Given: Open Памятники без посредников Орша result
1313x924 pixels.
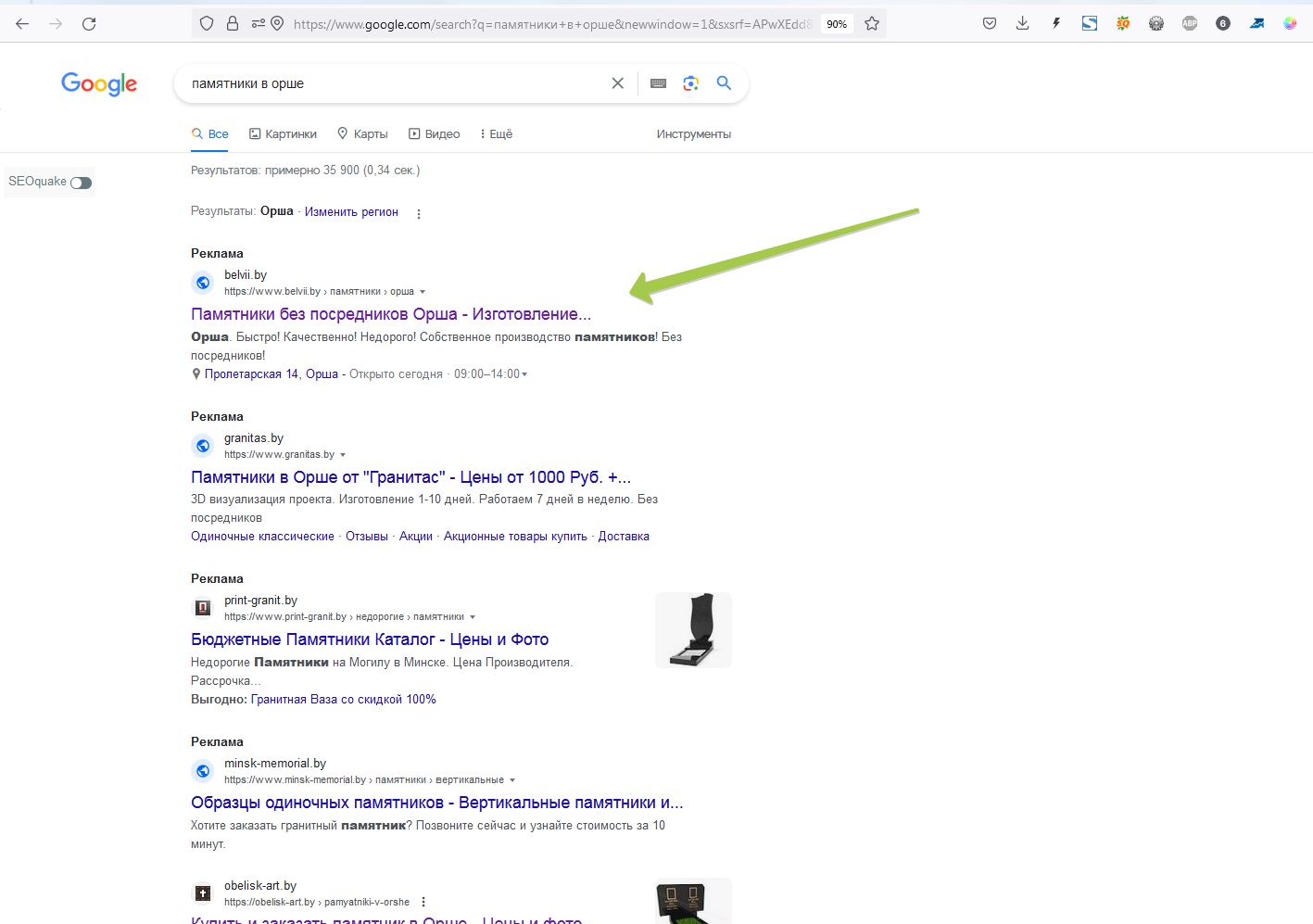Looking at the screenshot, I should (391, 314).
